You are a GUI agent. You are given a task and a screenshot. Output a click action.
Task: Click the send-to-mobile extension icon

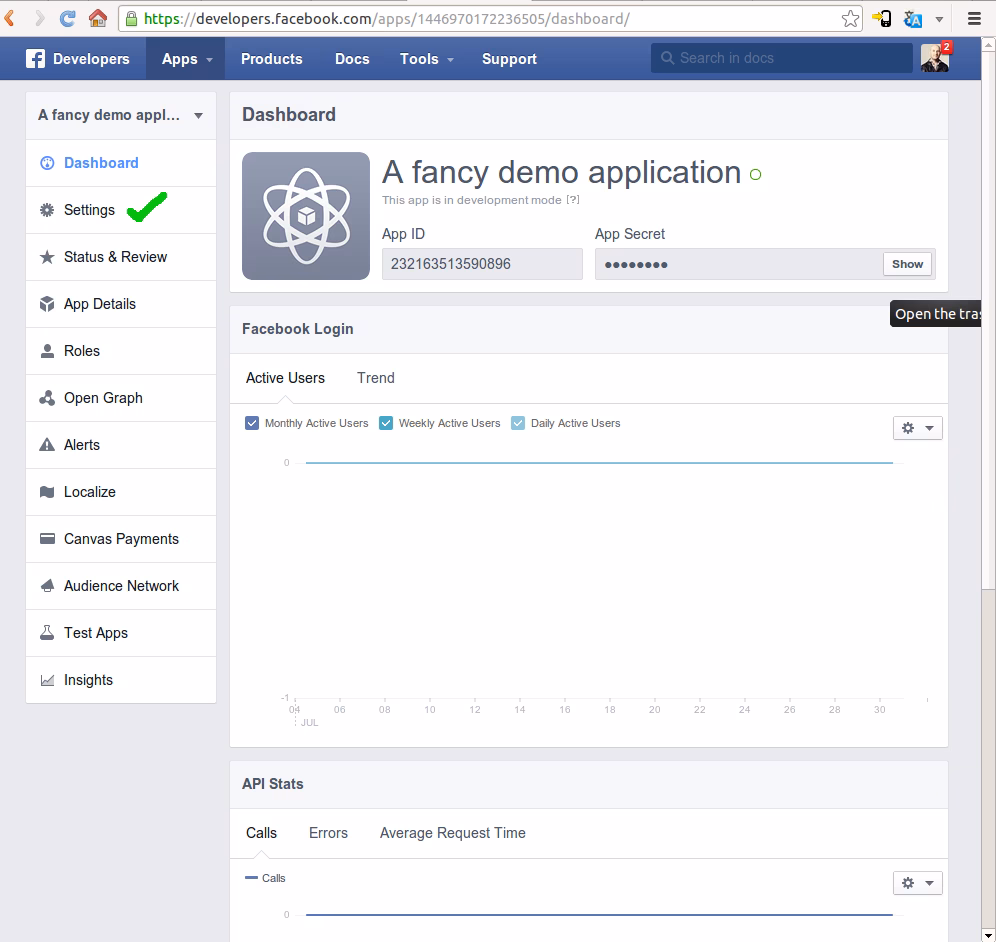pos(882,19)
